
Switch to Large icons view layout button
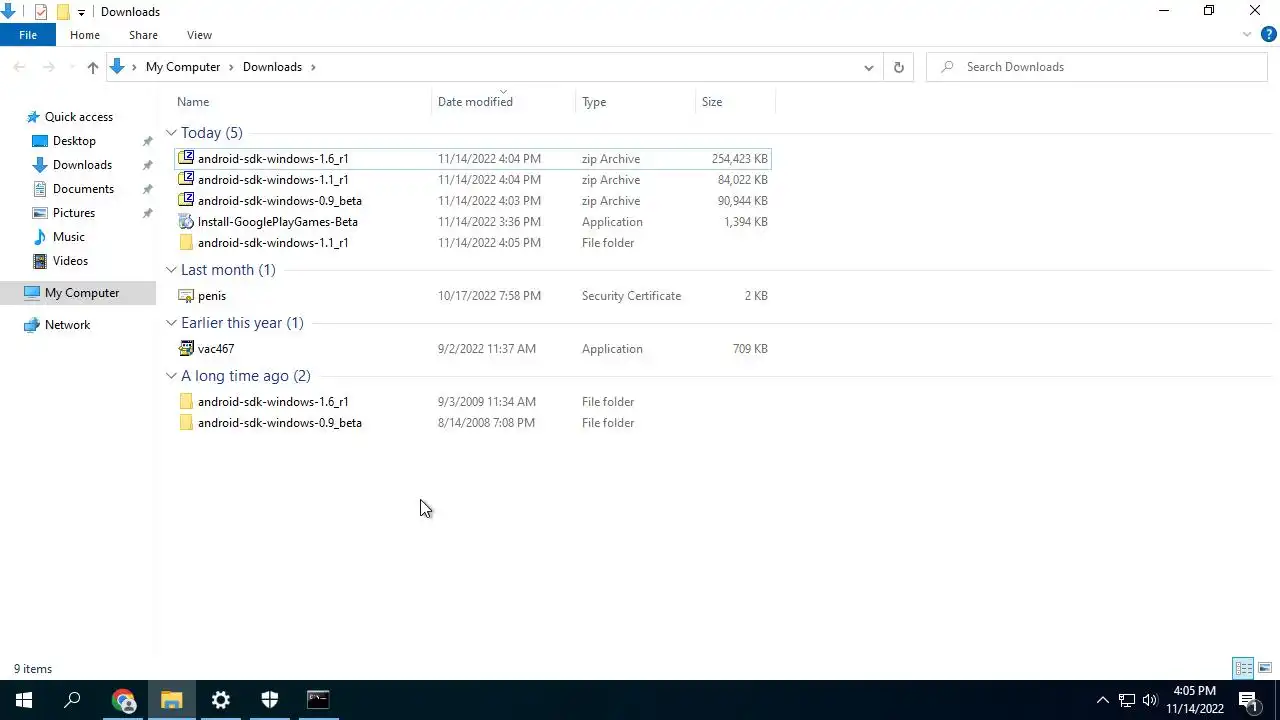pos(1265,668)
